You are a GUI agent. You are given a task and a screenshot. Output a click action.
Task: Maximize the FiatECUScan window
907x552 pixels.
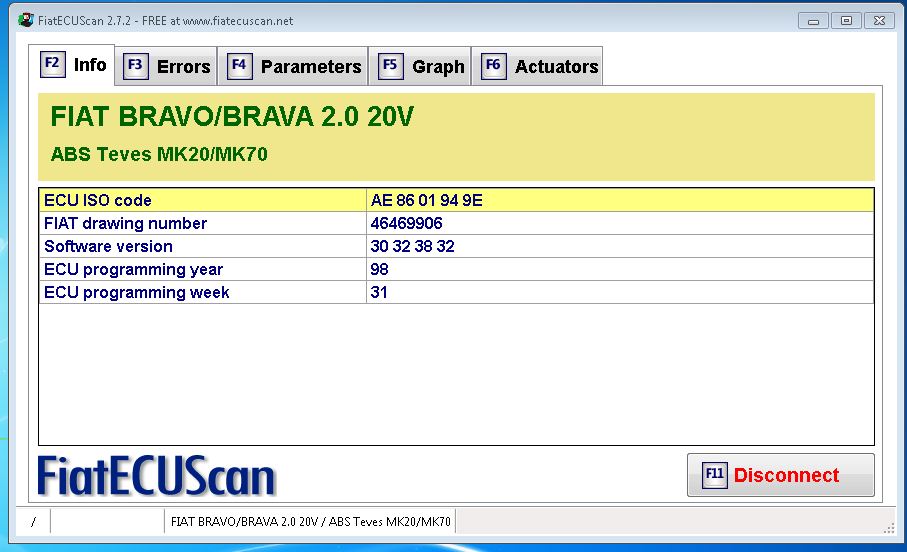(846, 21)
